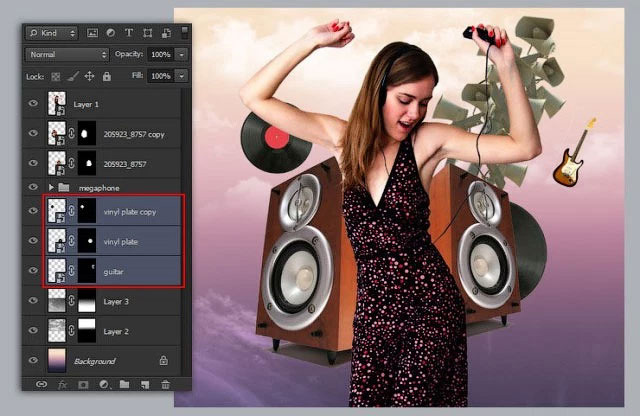Click the add layer mask icon
Image resolution: width=640 pixels, height=416 pixels.
pyautogui.click(x=83, y=385)
